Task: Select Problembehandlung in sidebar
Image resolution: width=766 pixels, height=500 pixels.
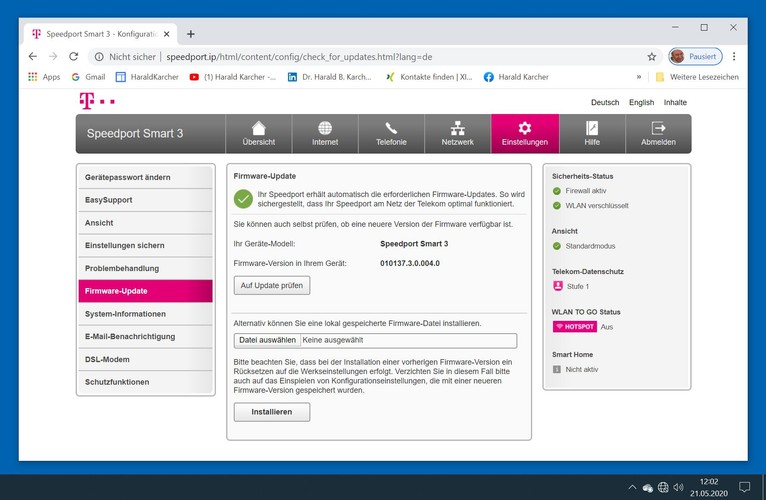Action: (146, 268)
